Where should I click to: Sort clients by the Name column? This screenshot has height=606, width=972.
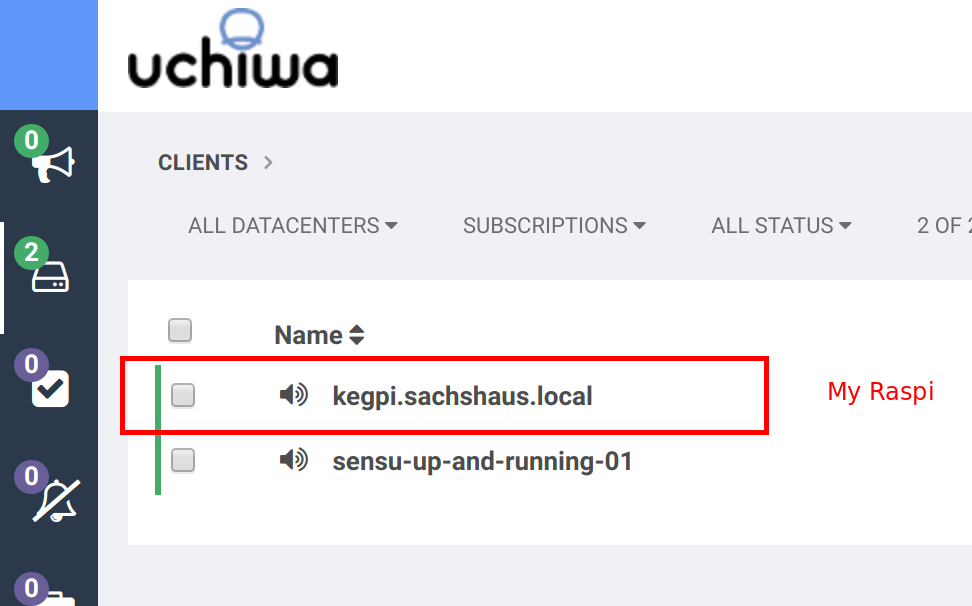319,335
